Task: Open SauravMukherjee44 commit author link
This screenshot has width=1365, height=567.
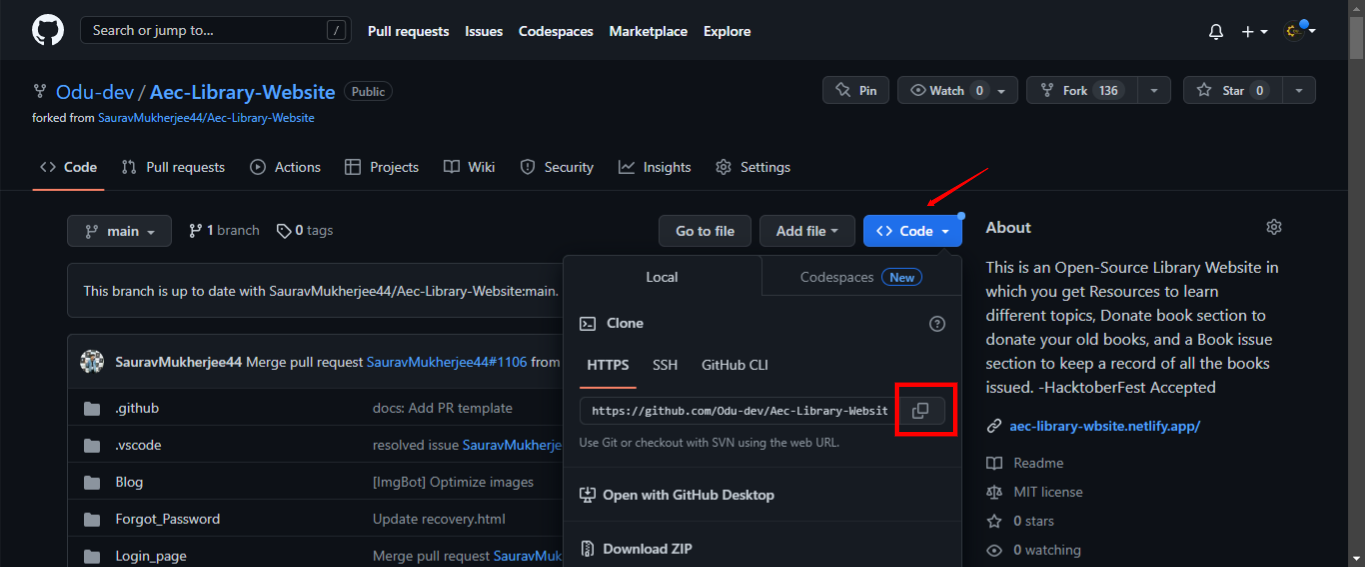Action: tap(178, 361)
